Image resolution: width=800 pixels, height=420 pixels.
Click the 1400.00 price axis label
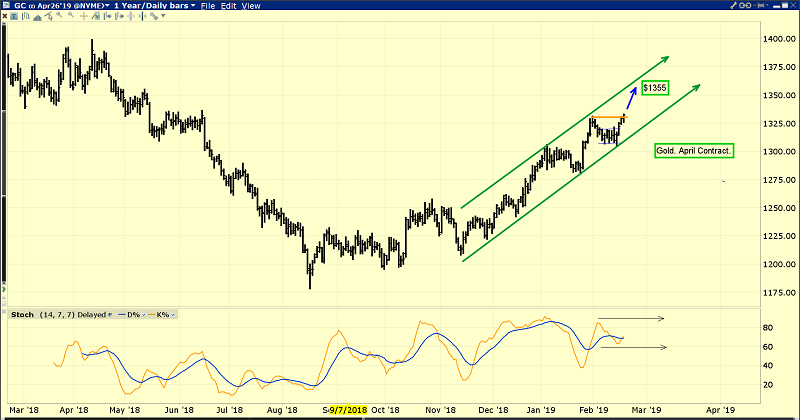coord(779,39)
